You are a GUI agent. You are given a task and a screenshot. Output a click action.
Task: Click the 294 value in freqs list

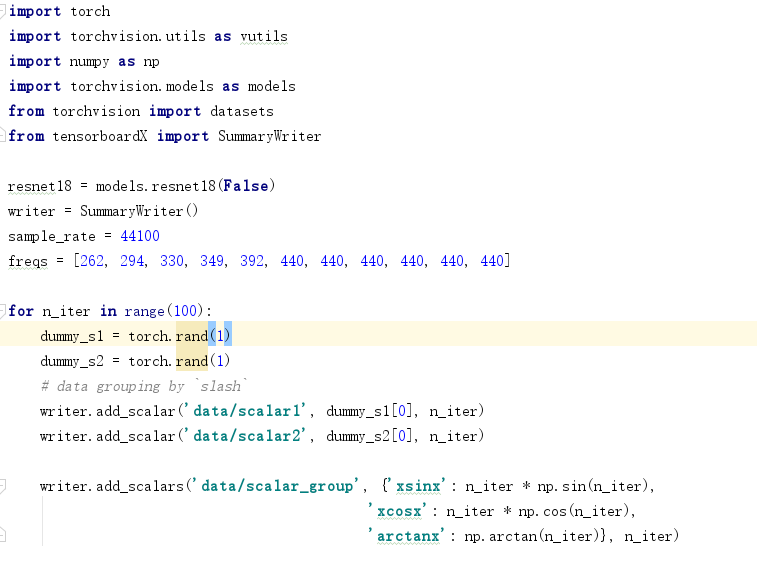tap(132, 261)
